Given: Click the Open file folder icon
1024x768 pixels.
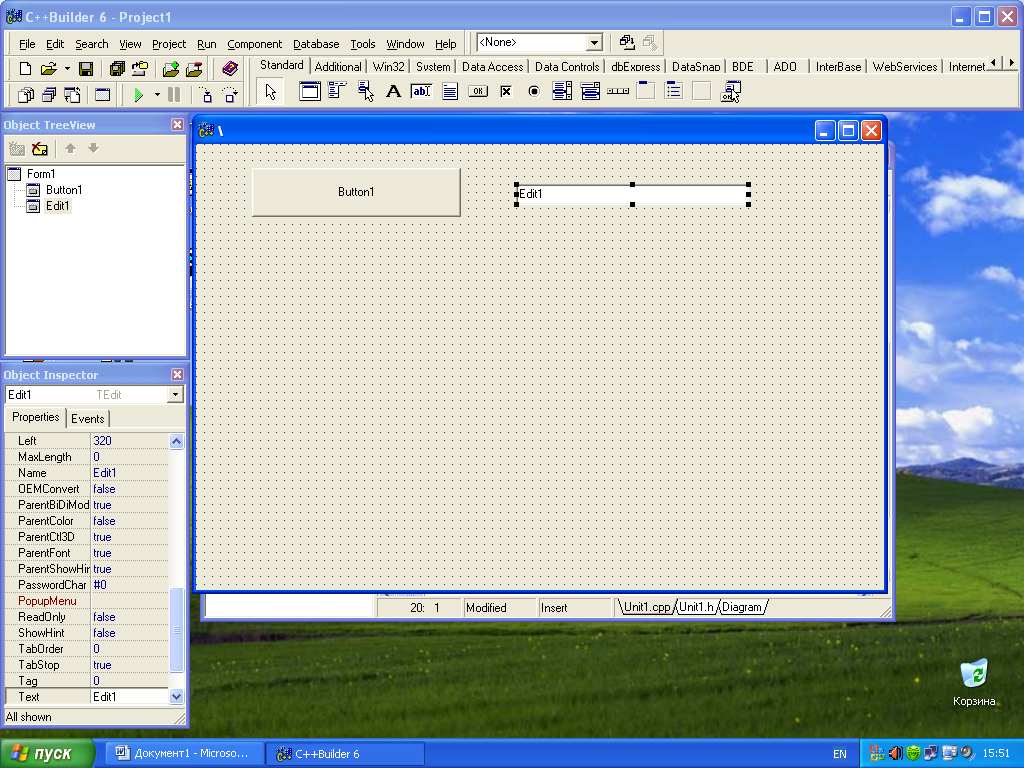Looking at the screenshot, I should pyautogui.click(x=48, y=69).
